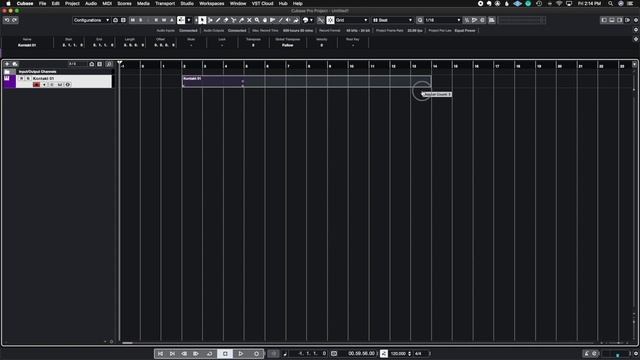This screenshot has width=640, height=360.
Task: Open the Workspaces menu
Action: tap(211, 3)
